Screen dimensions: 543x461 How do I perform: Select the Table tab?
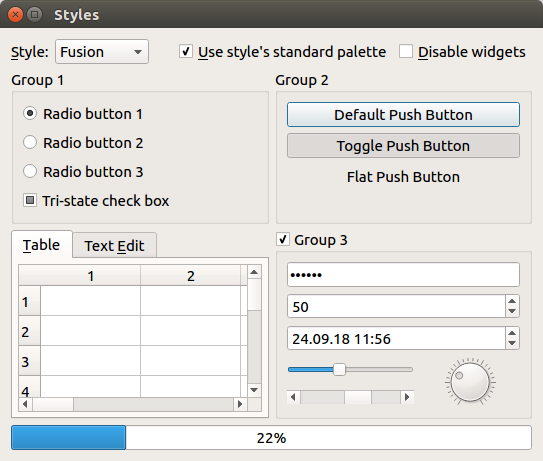(x=42, y=245)
